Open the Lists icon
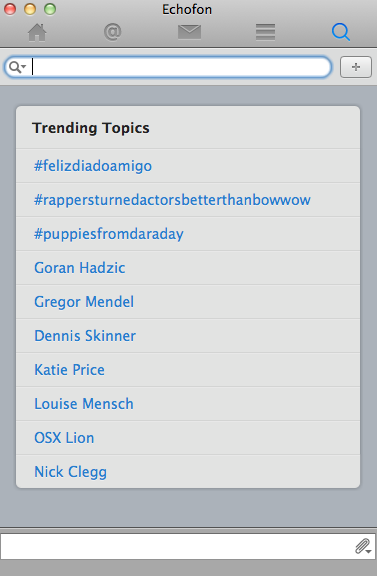 click(x=265, y=32)
